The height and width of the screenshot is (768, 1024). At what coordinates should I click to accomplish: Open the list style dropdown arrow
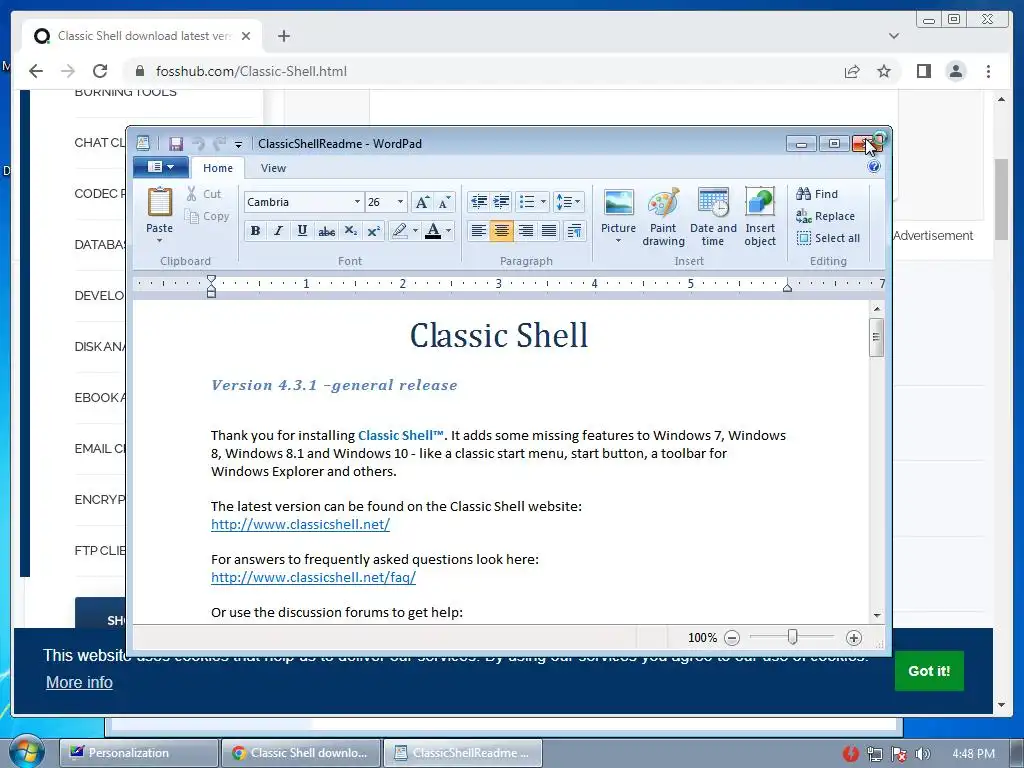[543, 202]
